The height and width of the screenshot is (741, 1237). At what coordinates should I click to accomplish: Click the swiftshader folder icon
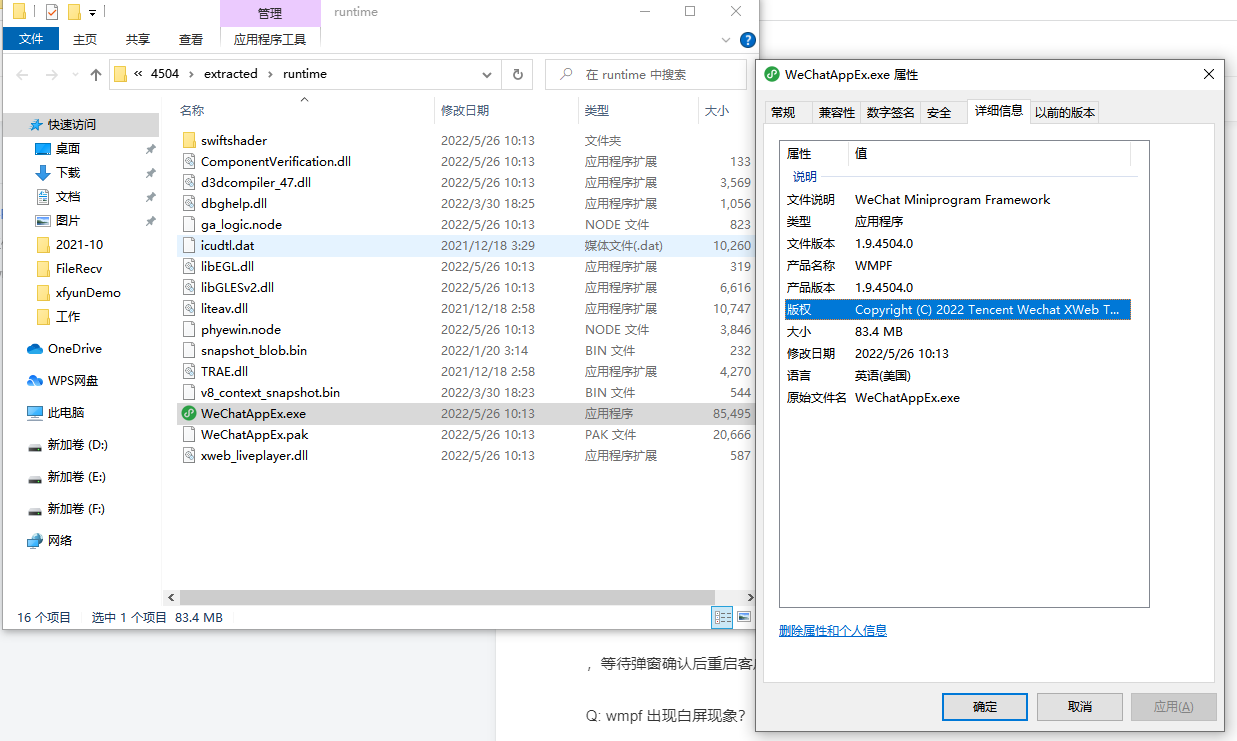(190, 140)
